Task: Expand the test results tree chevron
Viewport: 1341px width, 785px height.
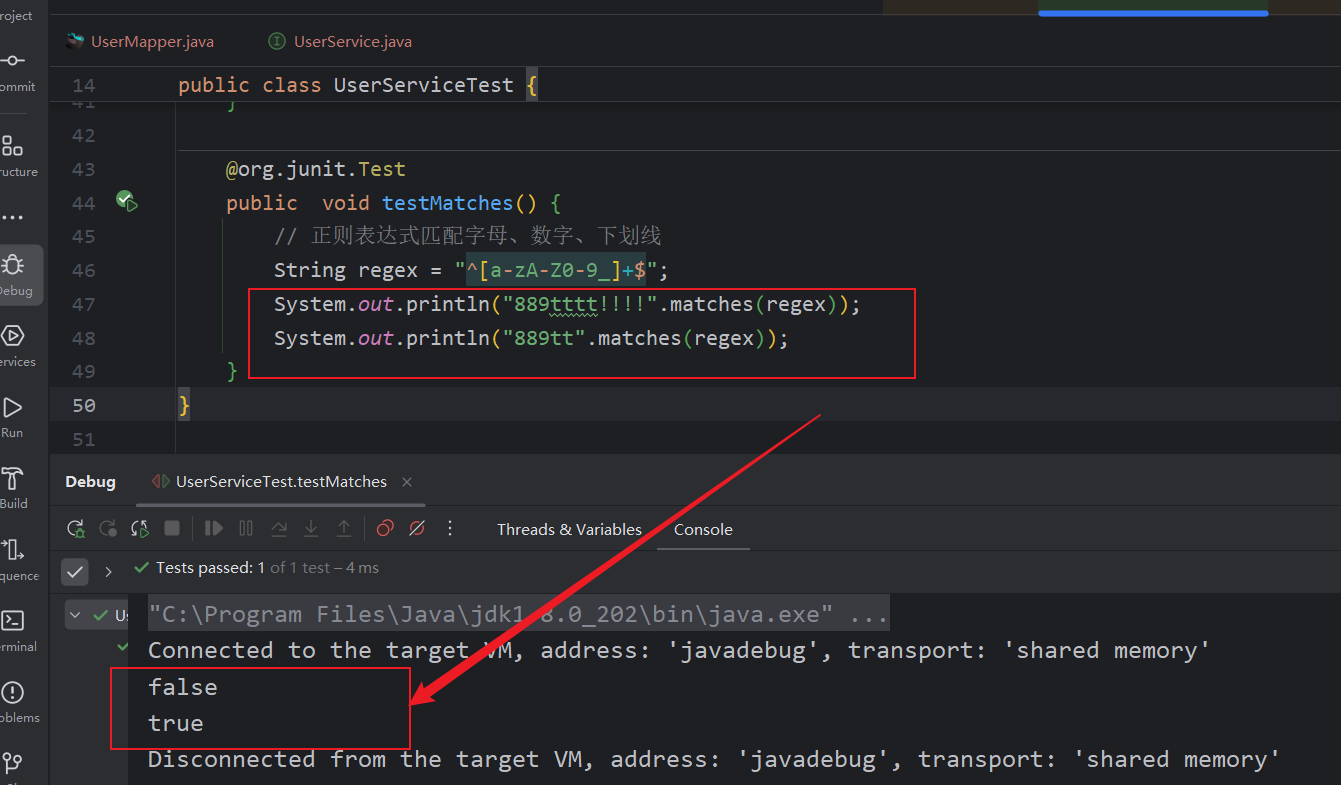Action: tap(108, 571)
